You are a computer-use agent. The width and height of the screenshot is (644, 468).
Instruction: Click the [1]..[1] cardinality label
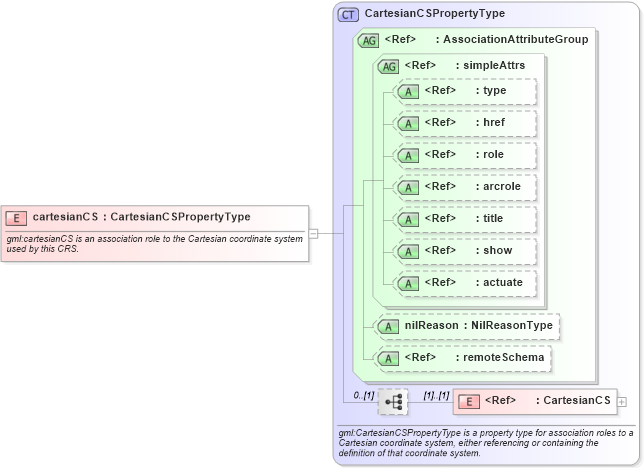coord(436,395)
